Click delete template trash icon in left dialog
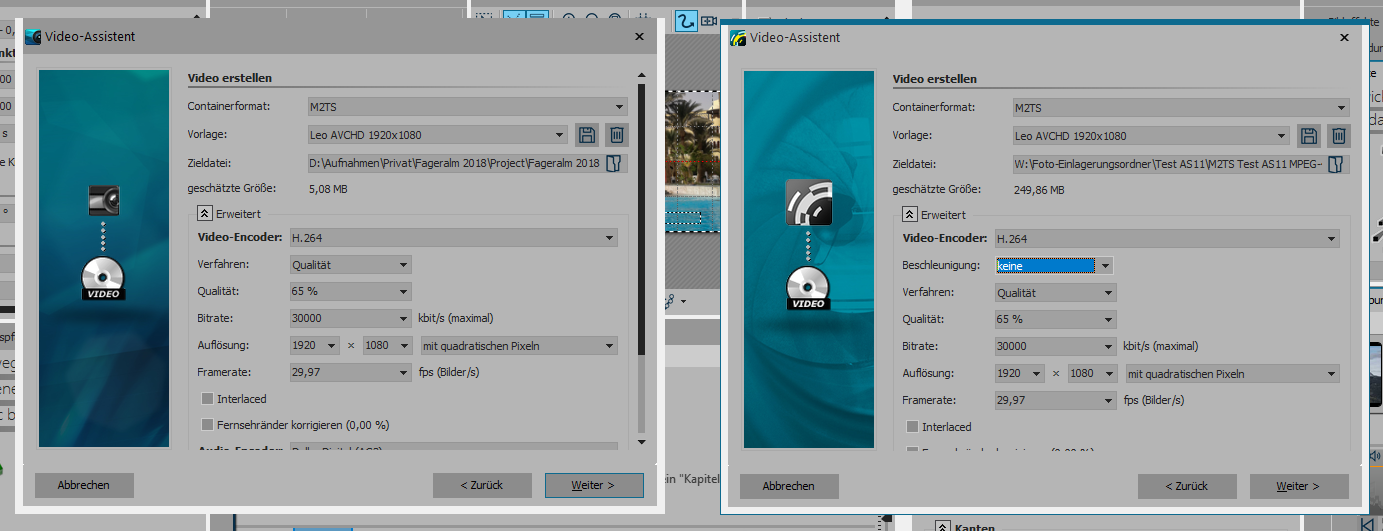Image resolution: width=1383 pixels, height=531 pixels. (x=617, y=135)
